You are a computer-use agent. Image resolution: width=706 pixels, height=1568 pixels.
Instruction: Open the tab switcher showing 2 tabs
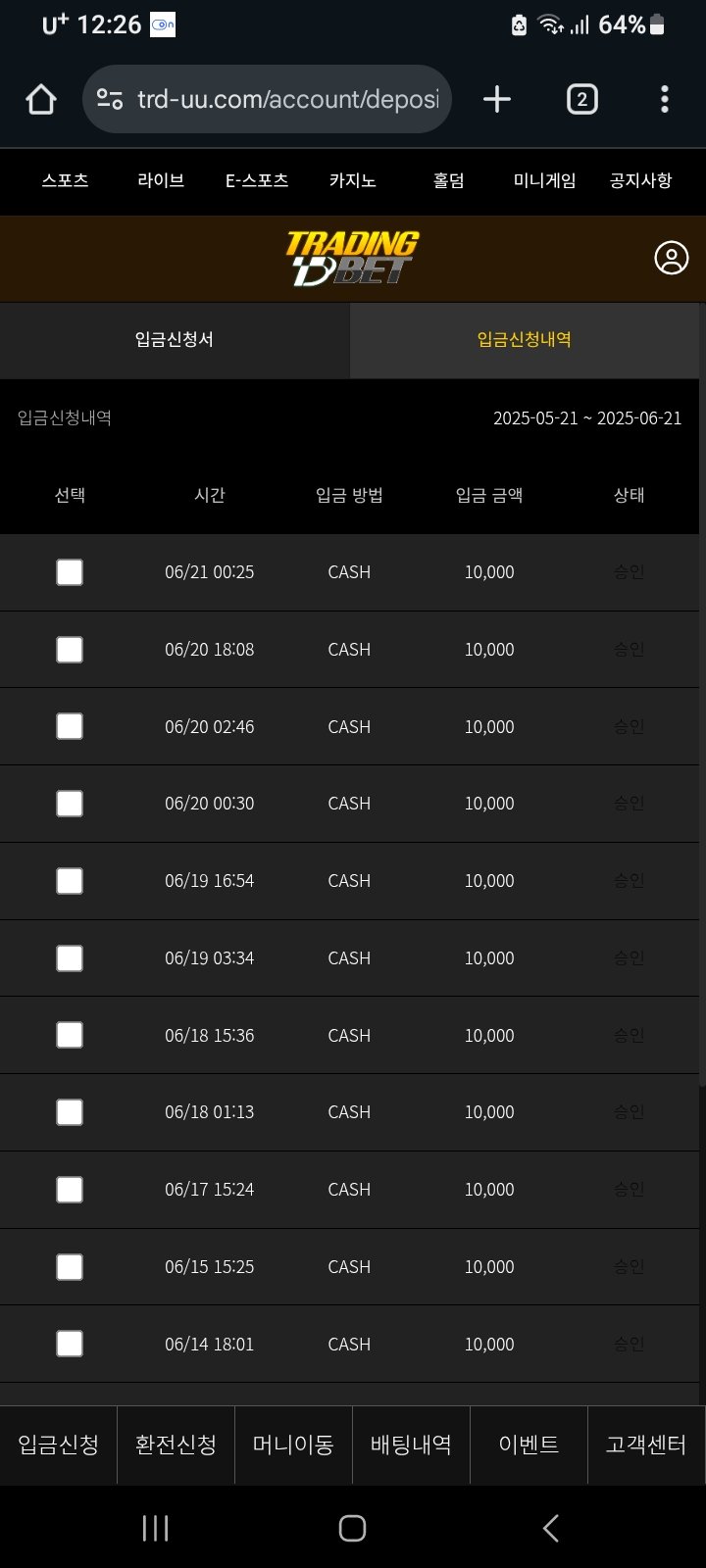coord(581,99)
